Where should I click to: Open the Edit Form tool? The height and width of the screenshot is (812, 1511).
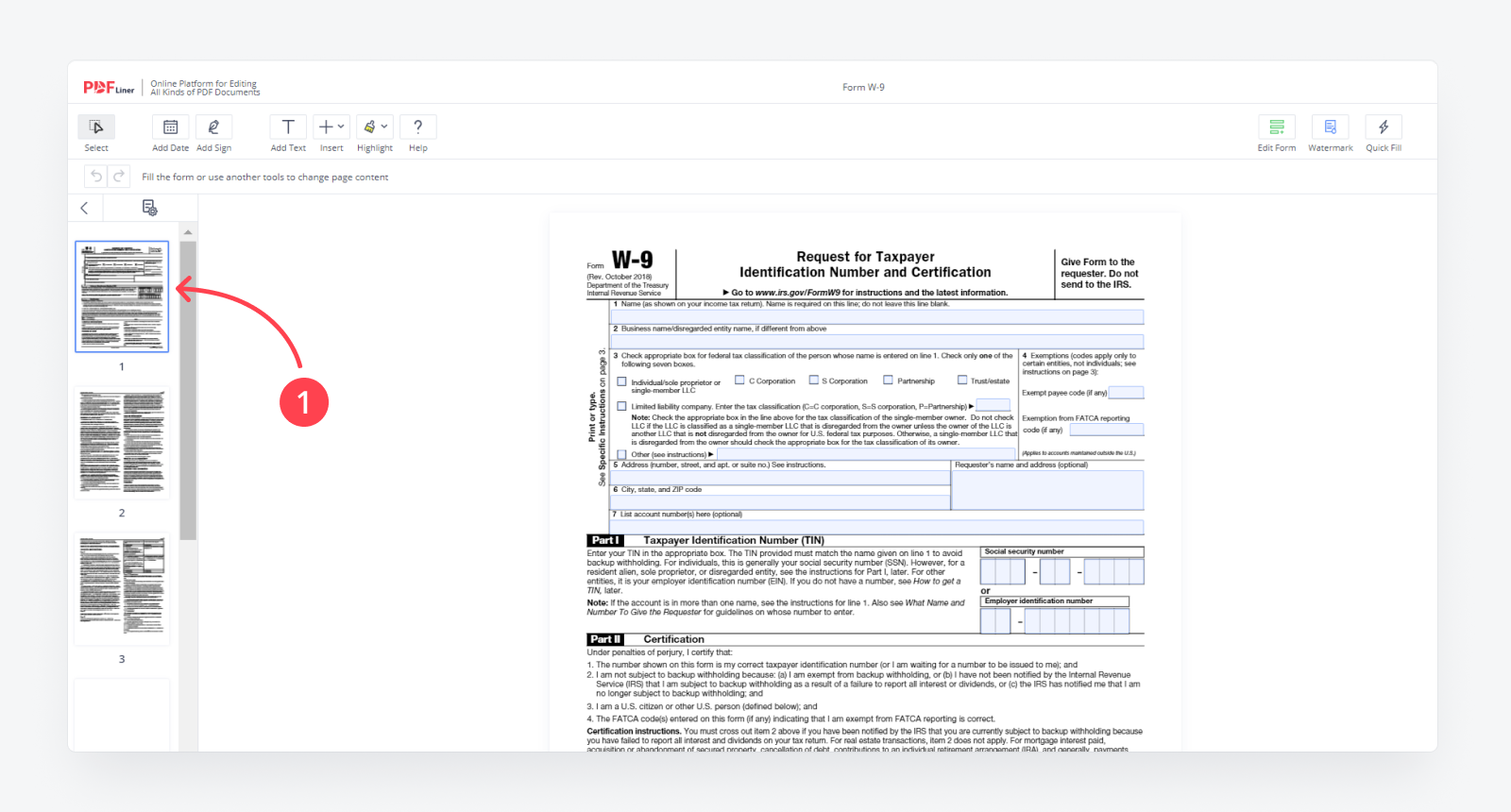click(1277, 127)
